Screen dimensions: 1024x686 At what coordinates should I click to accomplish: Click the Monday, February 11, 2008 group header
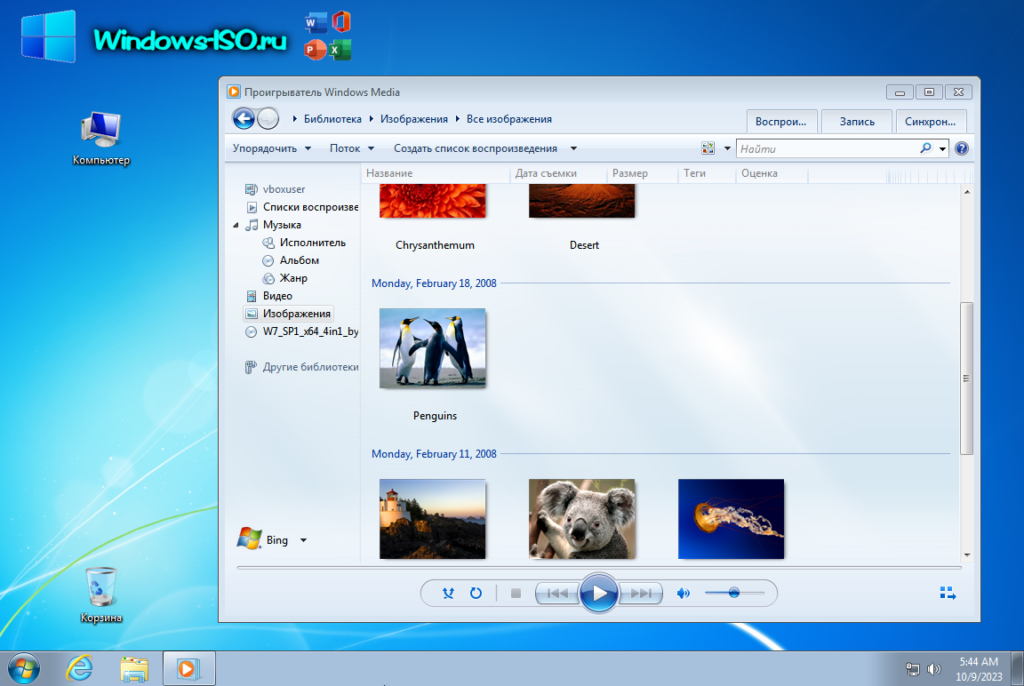(x=434, y=453)
